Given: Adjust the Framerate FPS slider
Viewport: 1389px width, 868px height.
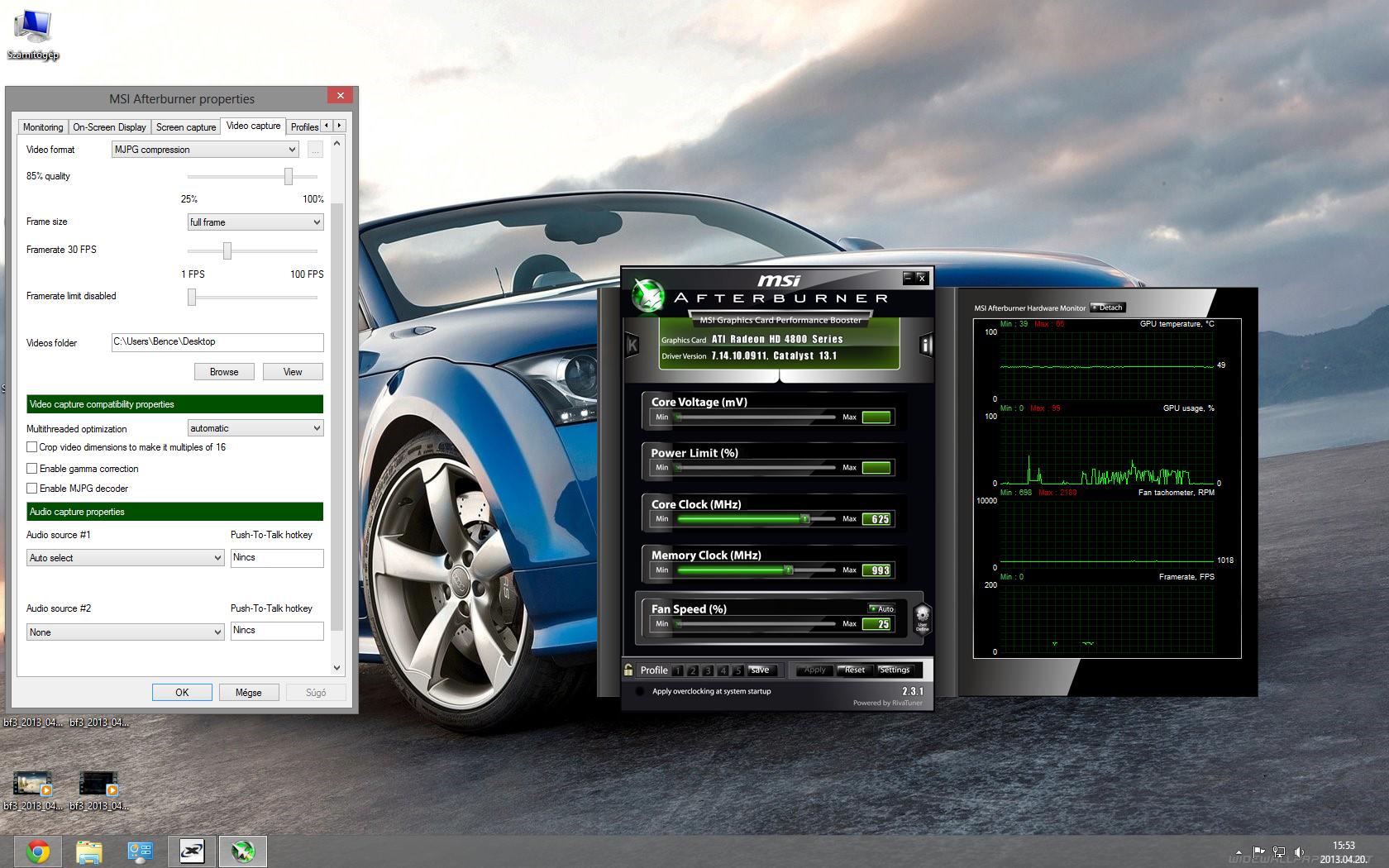Looking at the screenshot, I should tap(227, 250).
